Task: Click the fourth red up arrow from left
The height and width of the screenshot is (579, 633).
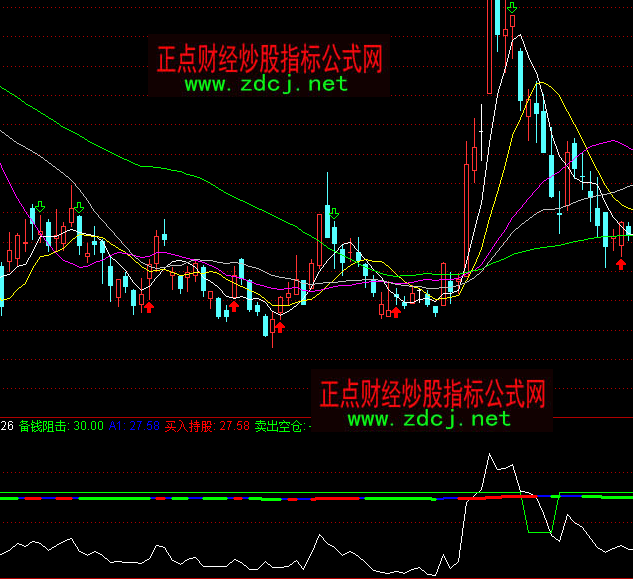Action: (395, 312)
